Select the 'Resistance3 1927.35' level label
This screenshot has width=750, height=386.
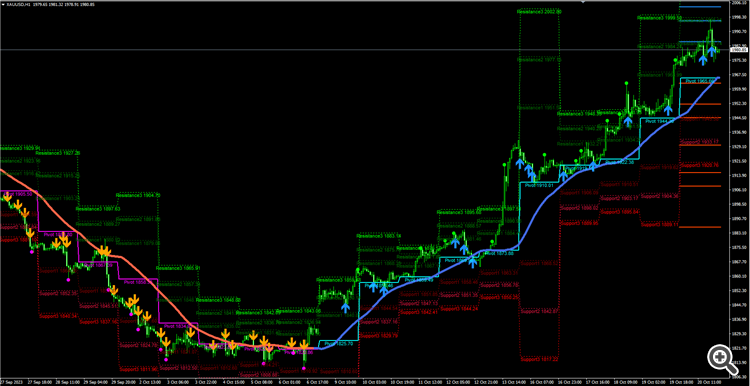click(58, 154)
